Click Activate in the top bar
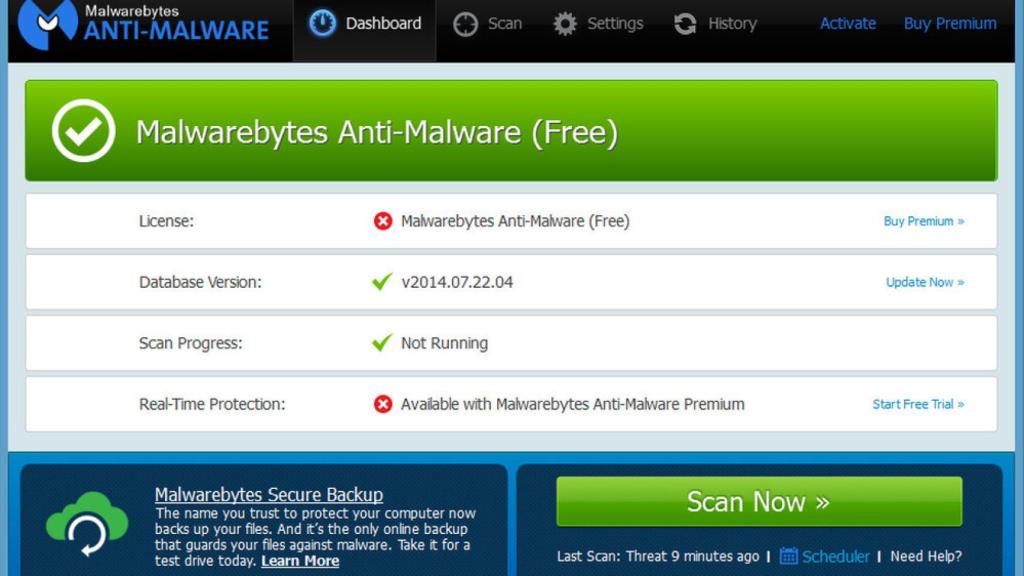Image resolution: width=1024 pixels, height=576 pixels. click(x=847, y=23)
